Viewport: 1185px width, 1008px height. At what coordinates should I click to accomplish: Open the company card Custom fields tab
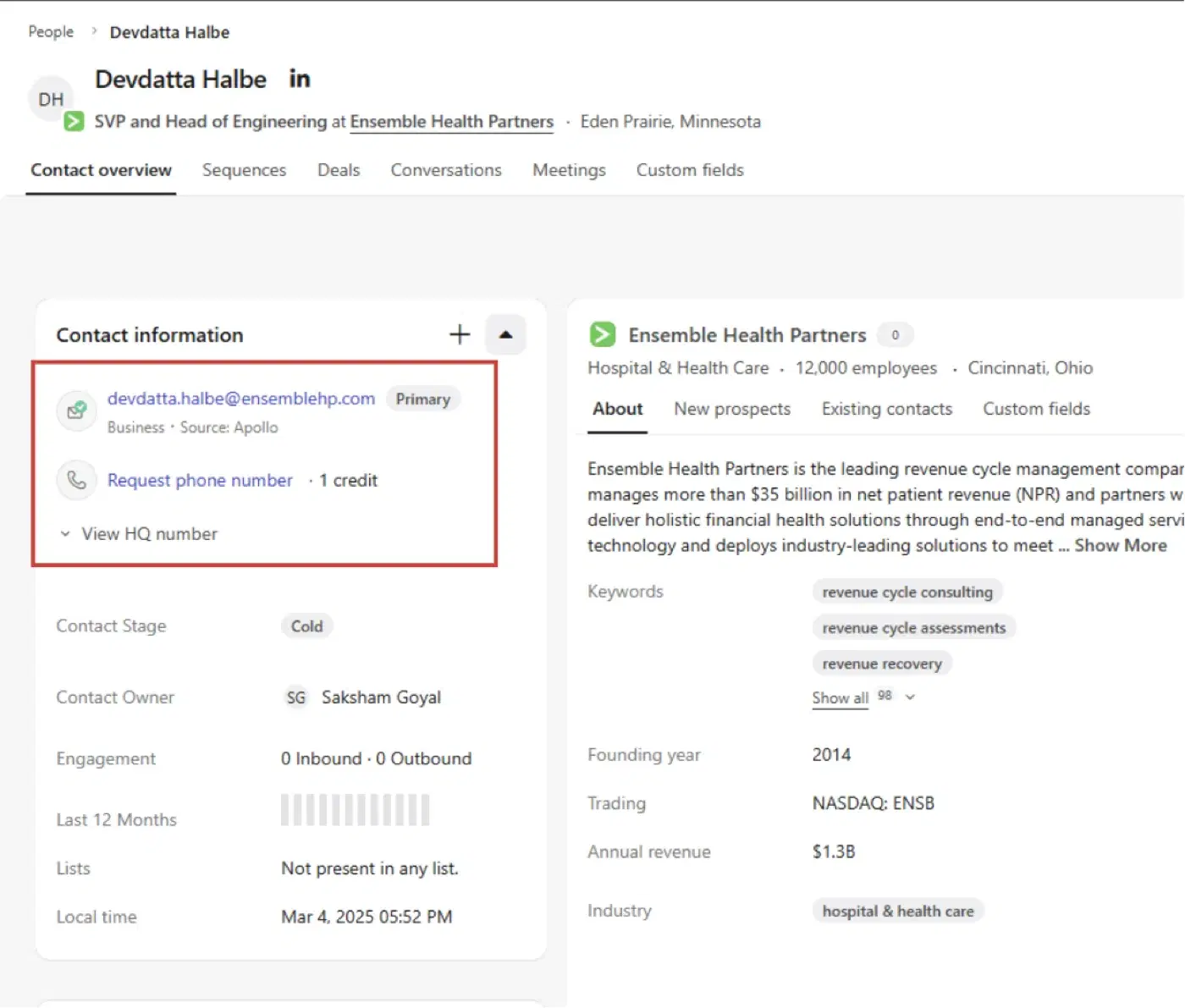[x=1037, y=409]
